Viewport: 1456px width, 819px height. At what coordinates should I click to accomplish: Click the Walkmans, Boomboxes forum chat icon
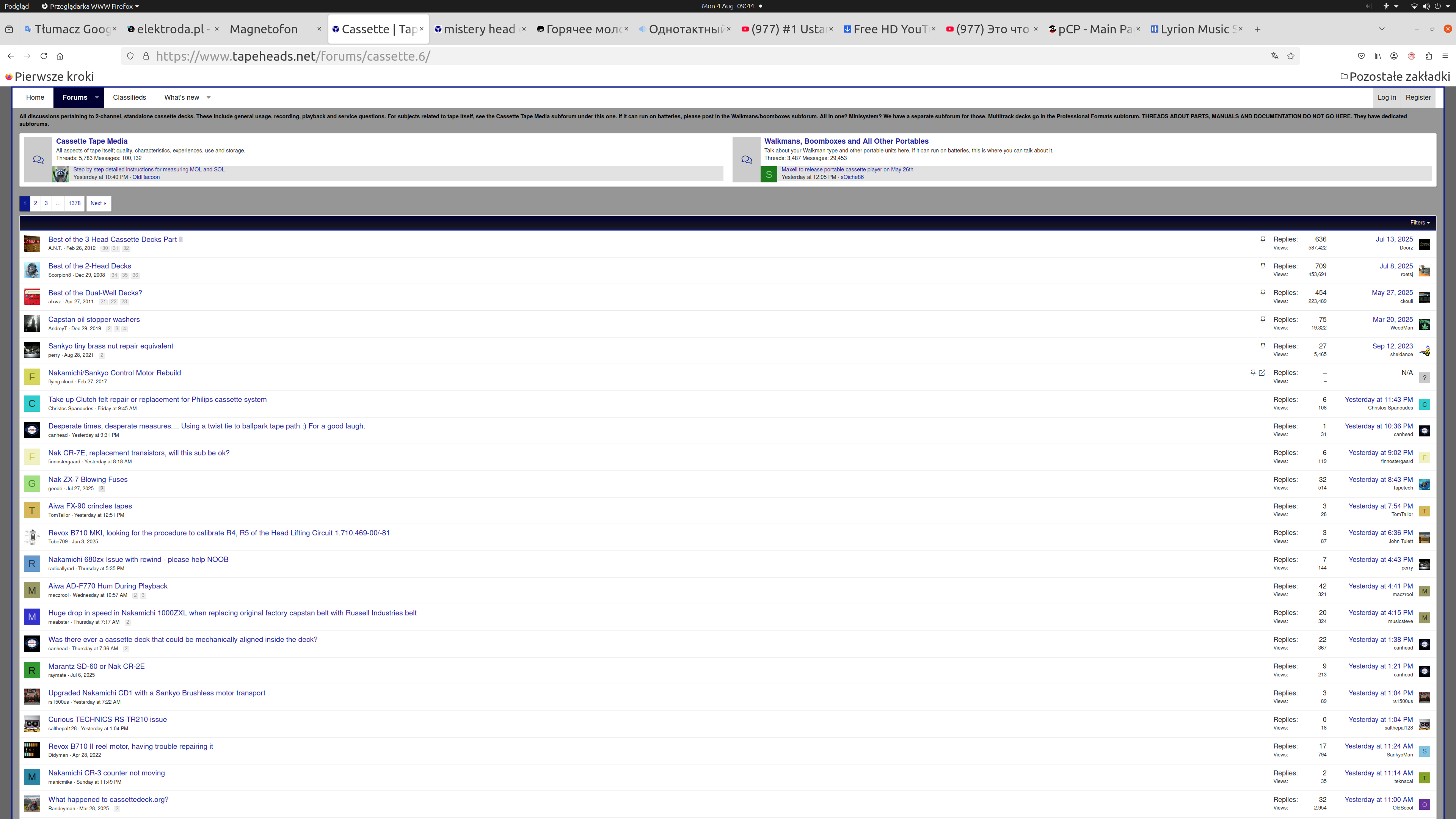tap(747, 159)
